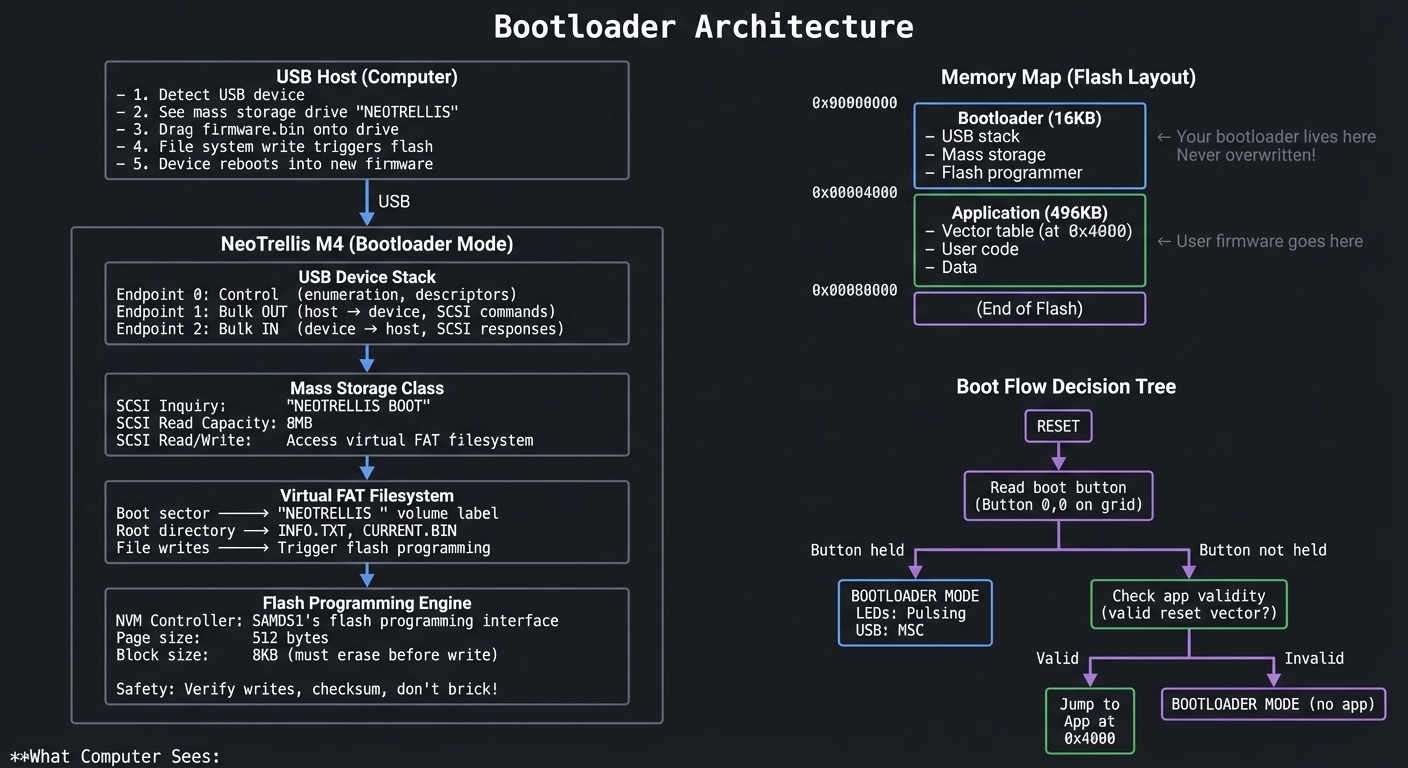Select the Application (496KB) memory region
The width and height of the screenshot is (1408, 768).
[x=1029, y=240]
